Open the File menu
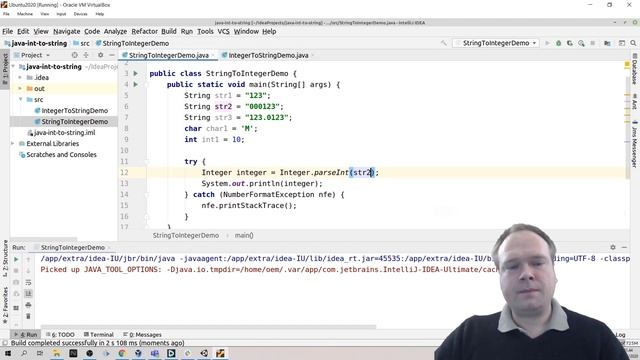Screen dimensions: 640x360 coord(7,31)
